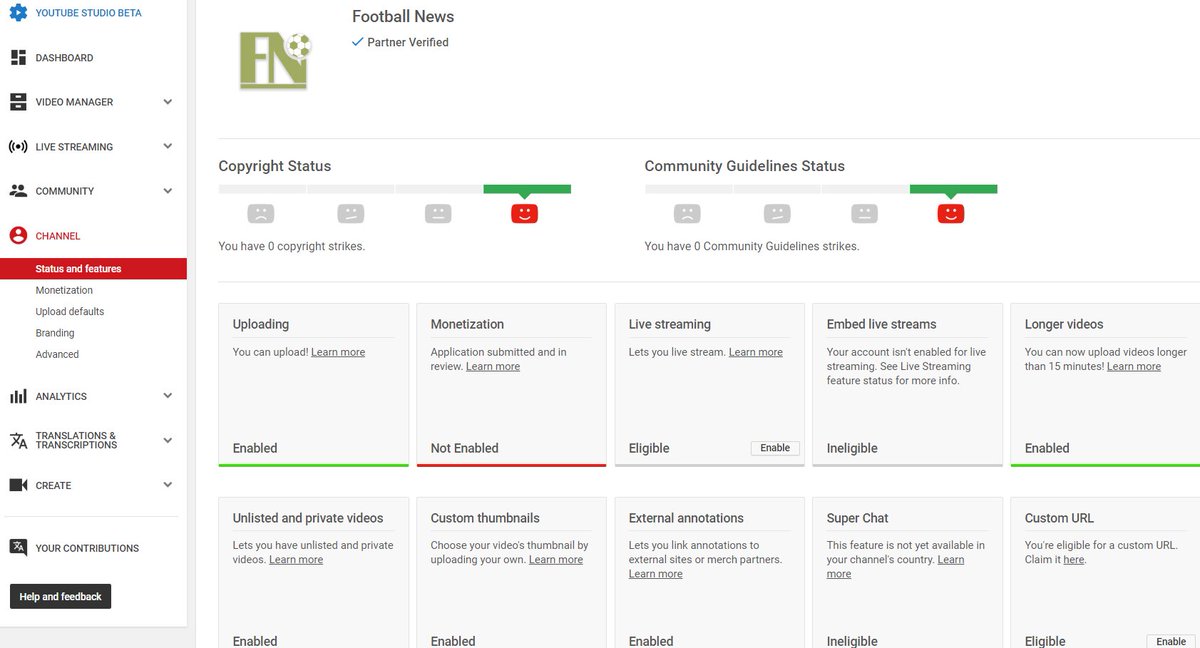Open Learn more link in Super Chat card
Image resolution: width=1200 pixels, height=648 pixels.
pos(896,567)
